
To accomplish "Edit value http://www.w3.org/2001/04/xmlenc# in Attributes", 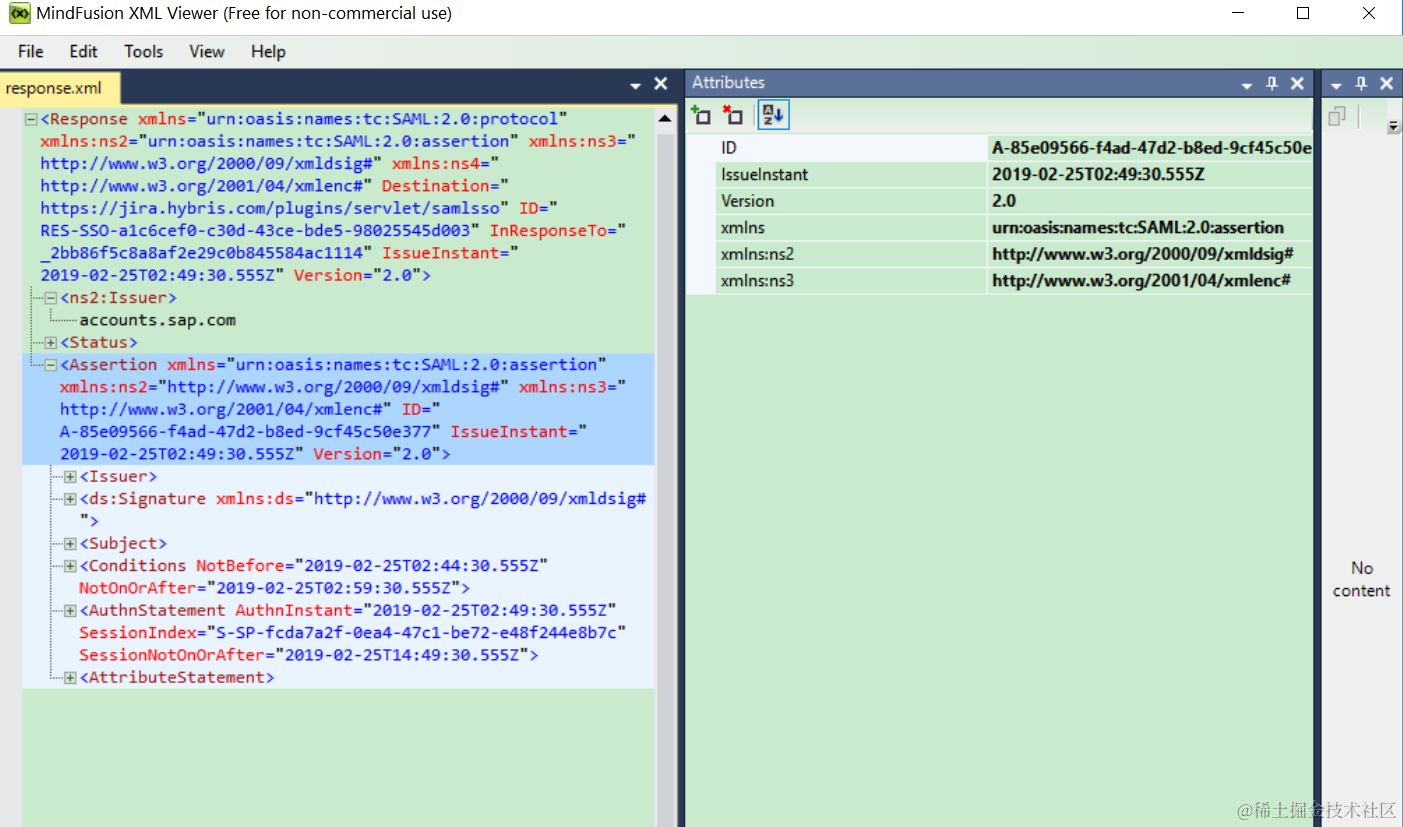I will (1150, 281).
